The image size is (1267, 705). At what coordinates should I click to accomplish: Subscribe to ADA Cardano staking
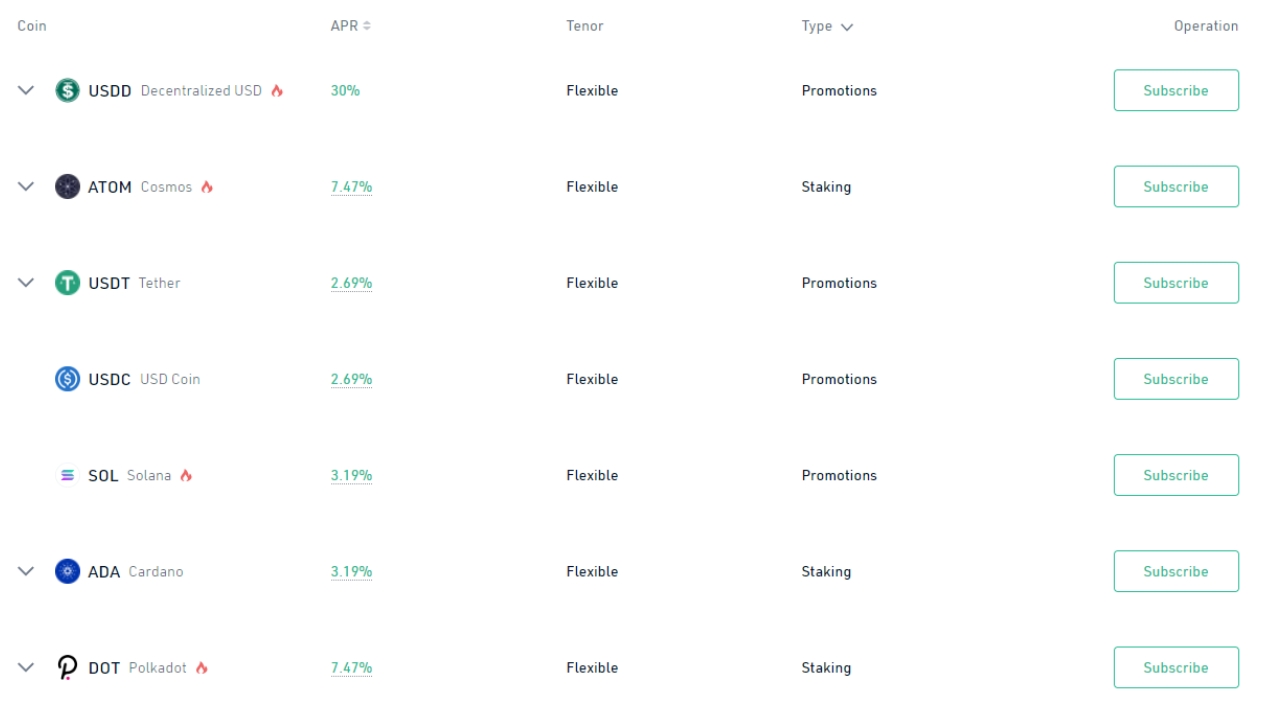1176,571
